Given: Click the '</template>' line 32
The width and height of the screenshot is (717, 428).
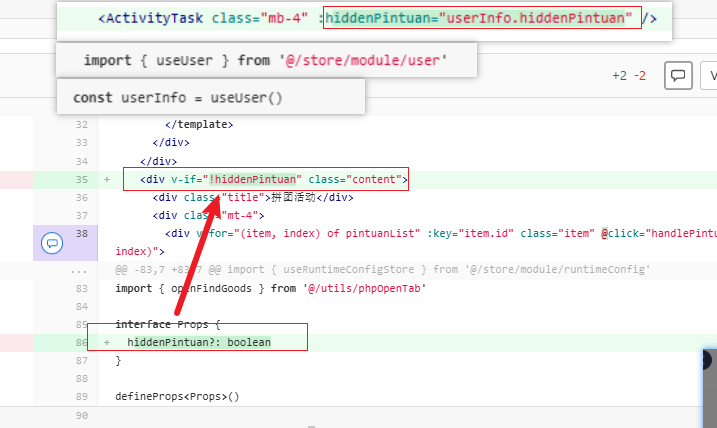Looking at the screenshot, I should [x=199, y=124].
